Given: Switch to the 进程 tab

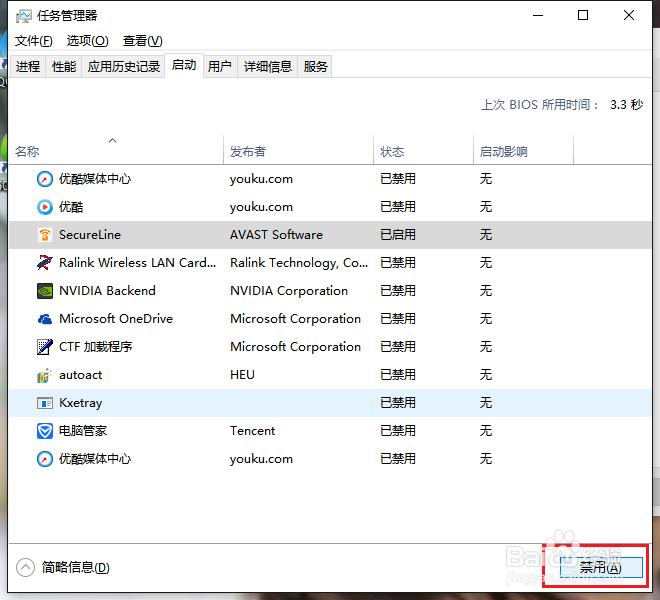Looking at the screenshot, I should (x=28, y=67).
